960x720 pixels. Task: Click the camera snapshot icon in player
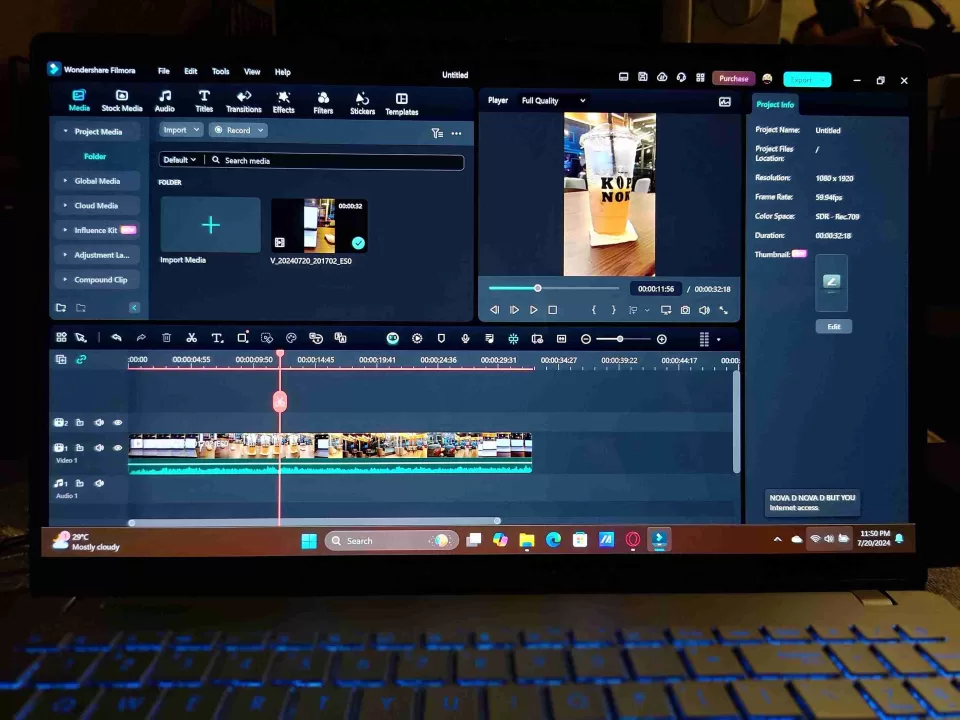point(685,310)
